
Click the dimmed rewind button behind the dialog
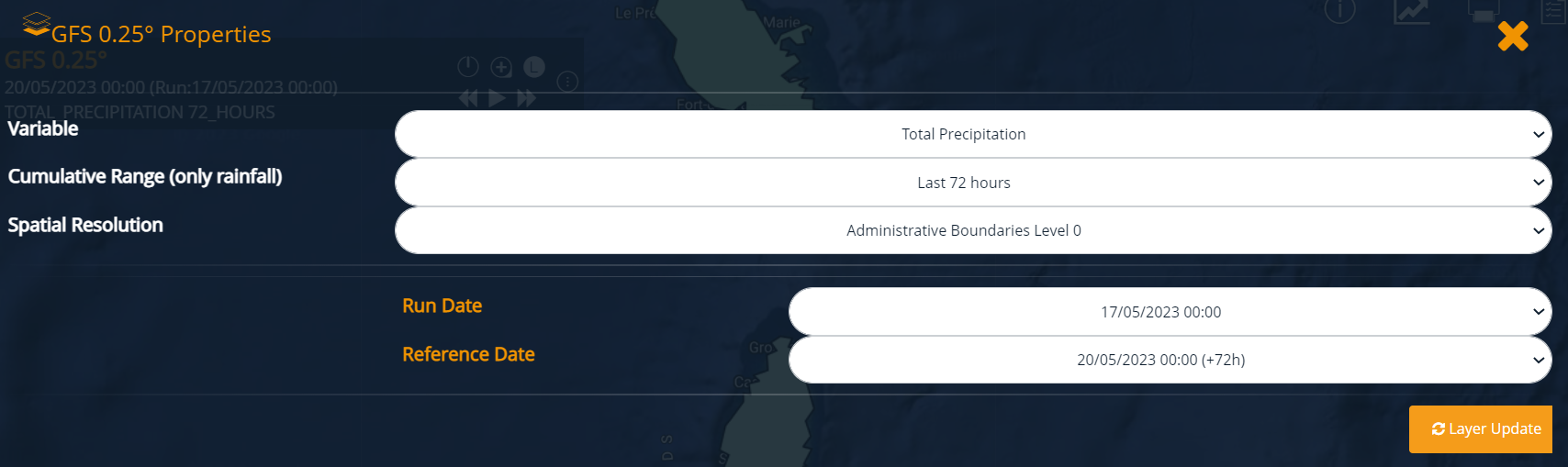(x=468, y=97)
